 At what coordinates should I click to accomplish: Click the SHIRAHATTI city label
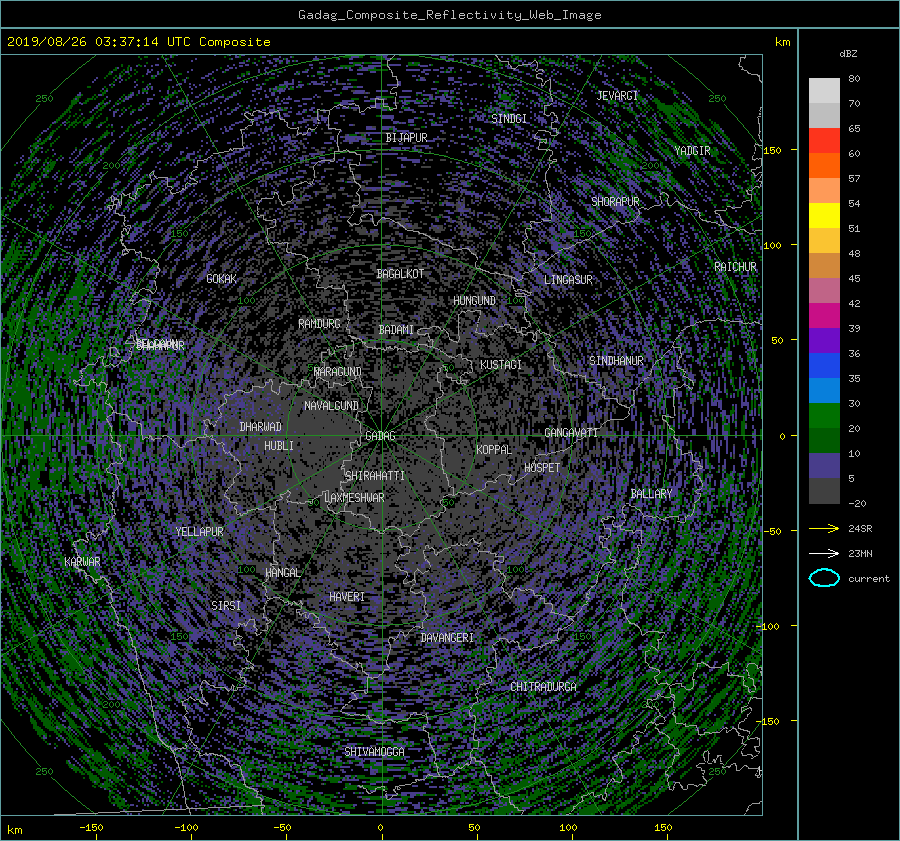tap(375, 476)
